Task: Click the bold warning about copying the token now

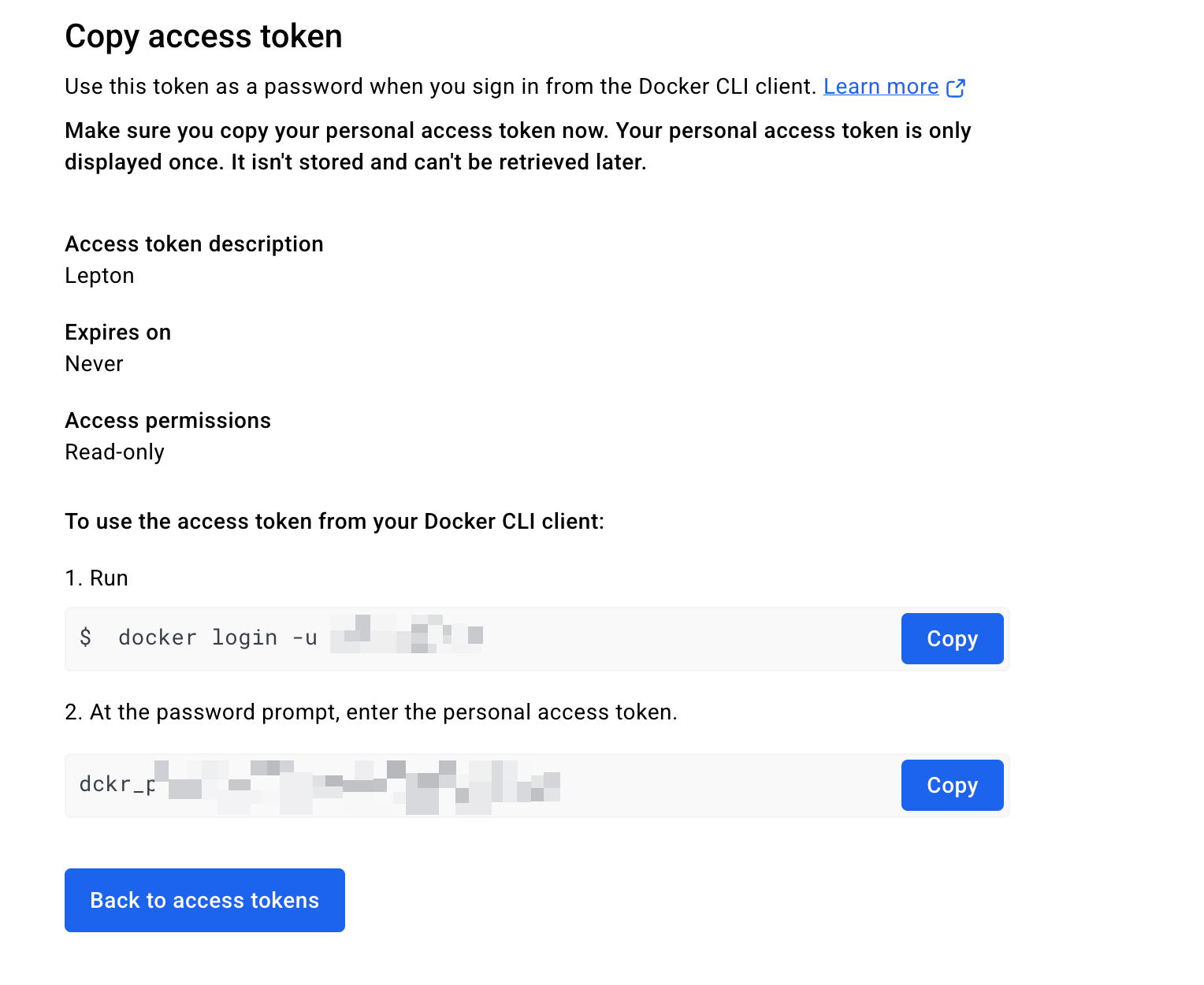Action: point(518,147)
